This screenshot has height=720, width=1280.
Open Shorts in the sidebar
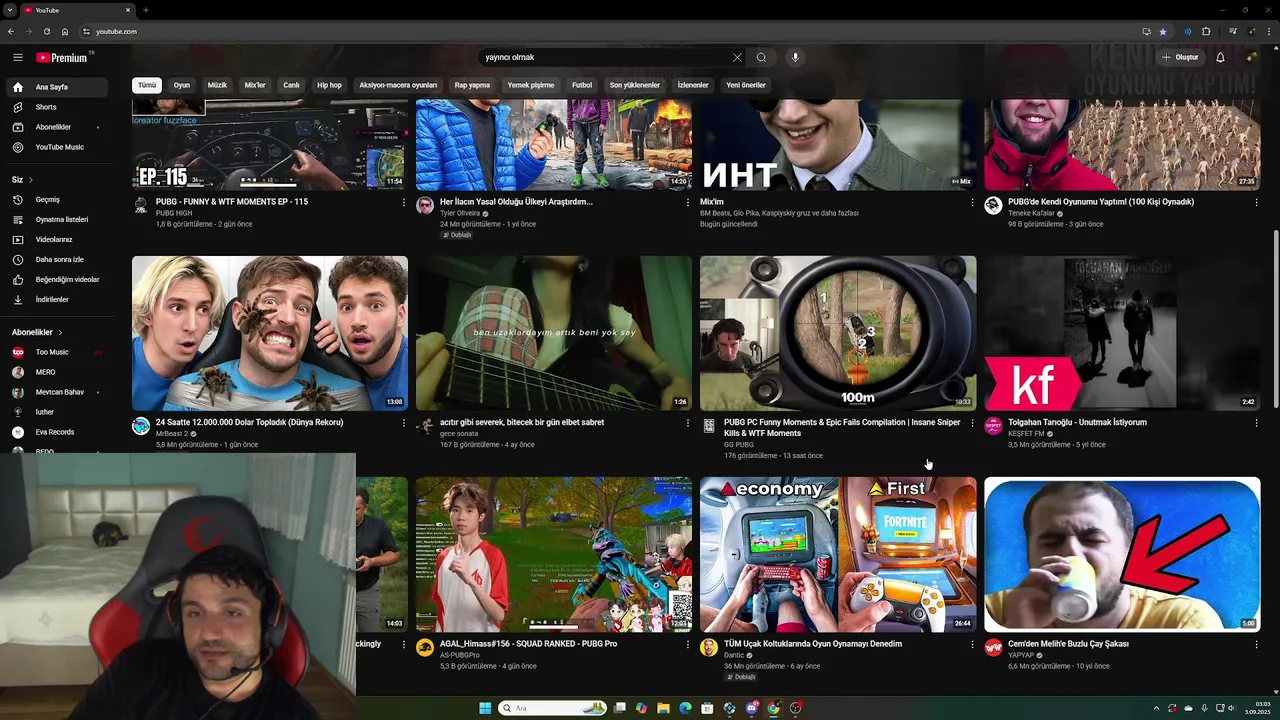[x=55, y=107]
